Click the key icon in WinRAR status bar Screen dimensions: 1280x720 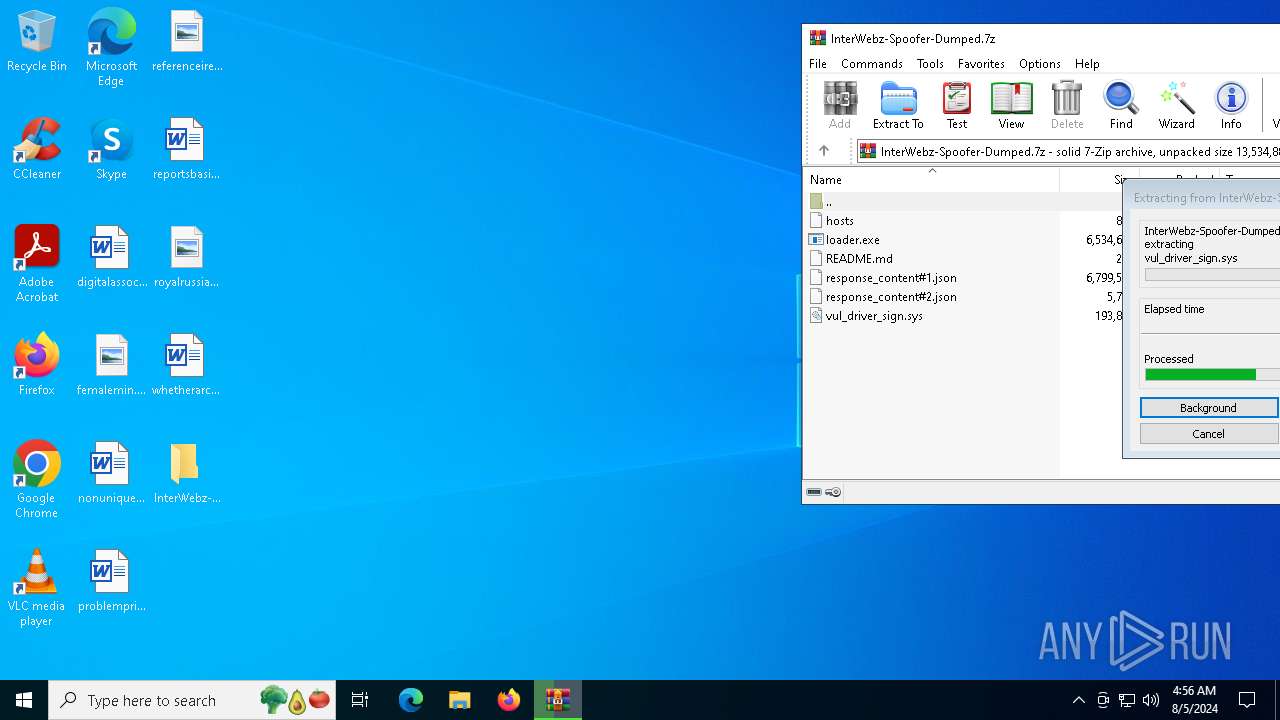click(x=833, y=492)
